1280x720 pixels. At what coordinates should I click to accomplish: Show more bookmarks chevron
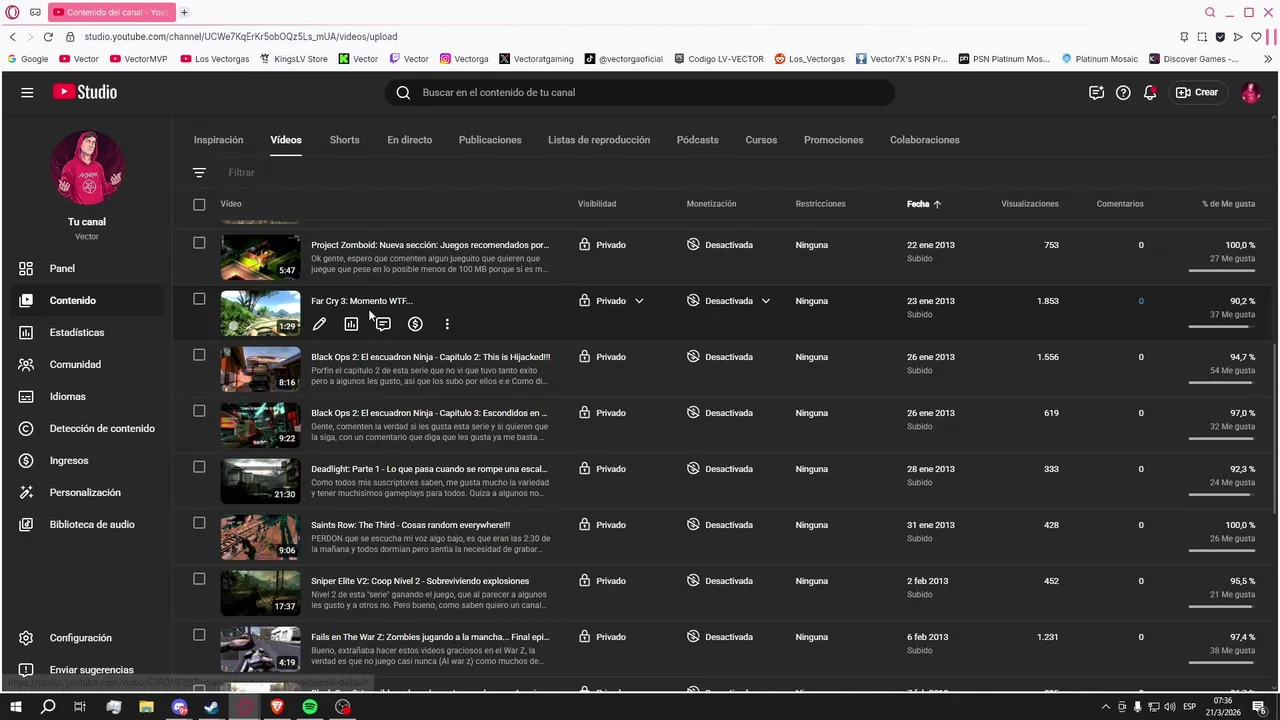click(1268, 59)
